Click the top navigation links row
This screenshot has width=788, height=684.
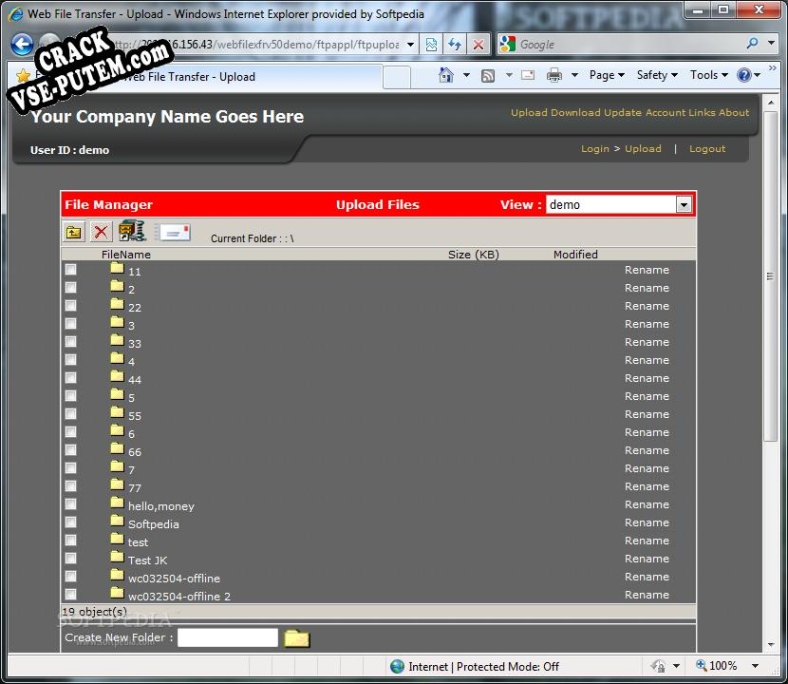coord(630,113)
